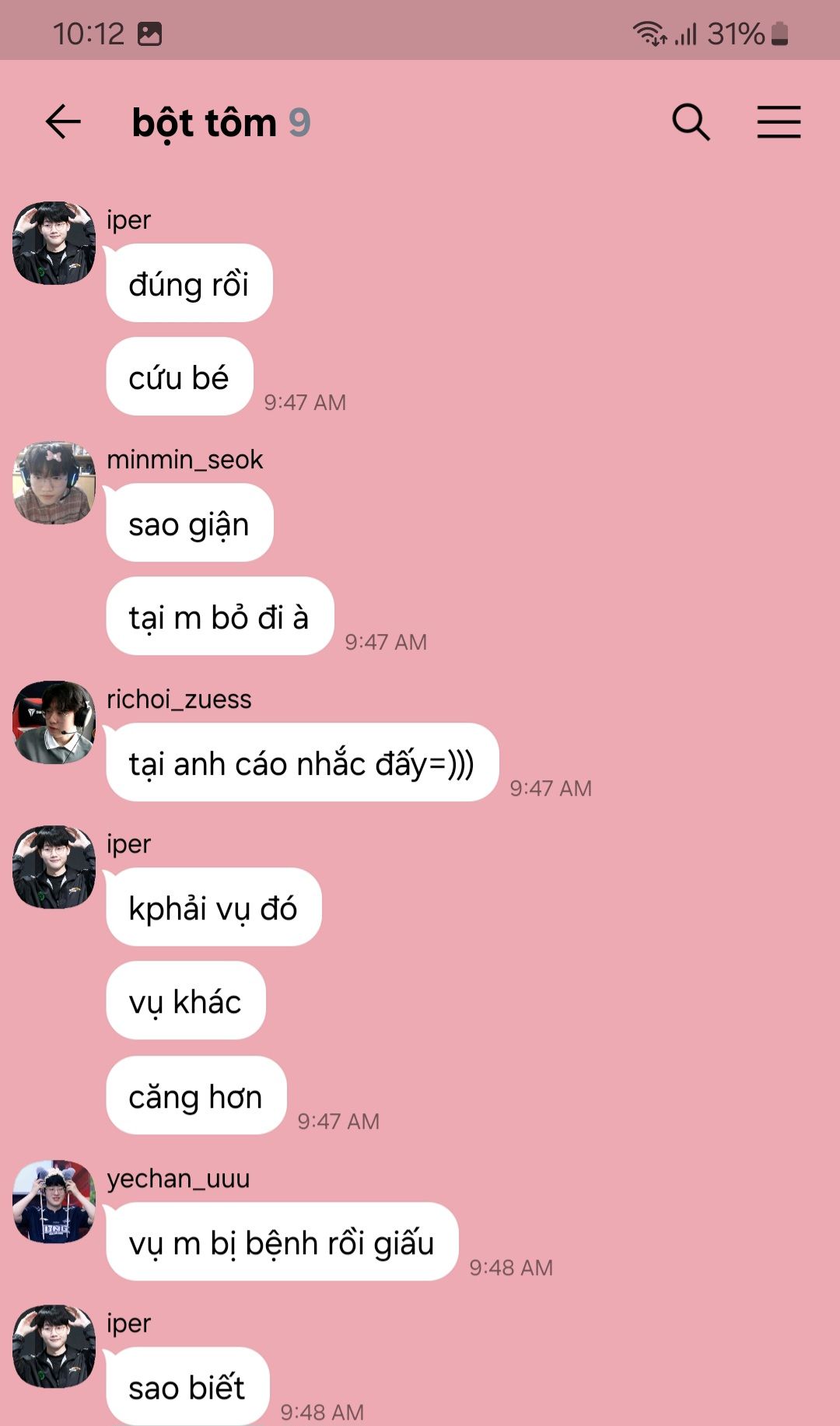Go back using the left arrow
The width and height of the screenshot is (840, 1426).
(x=63, y=122)
